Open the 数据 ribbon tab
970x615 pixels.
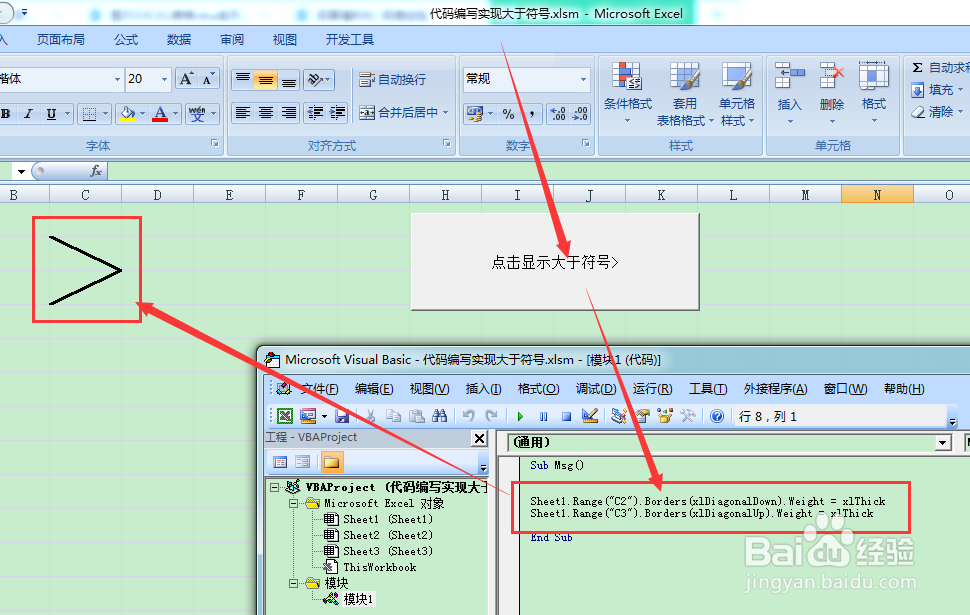coord(179,40)
